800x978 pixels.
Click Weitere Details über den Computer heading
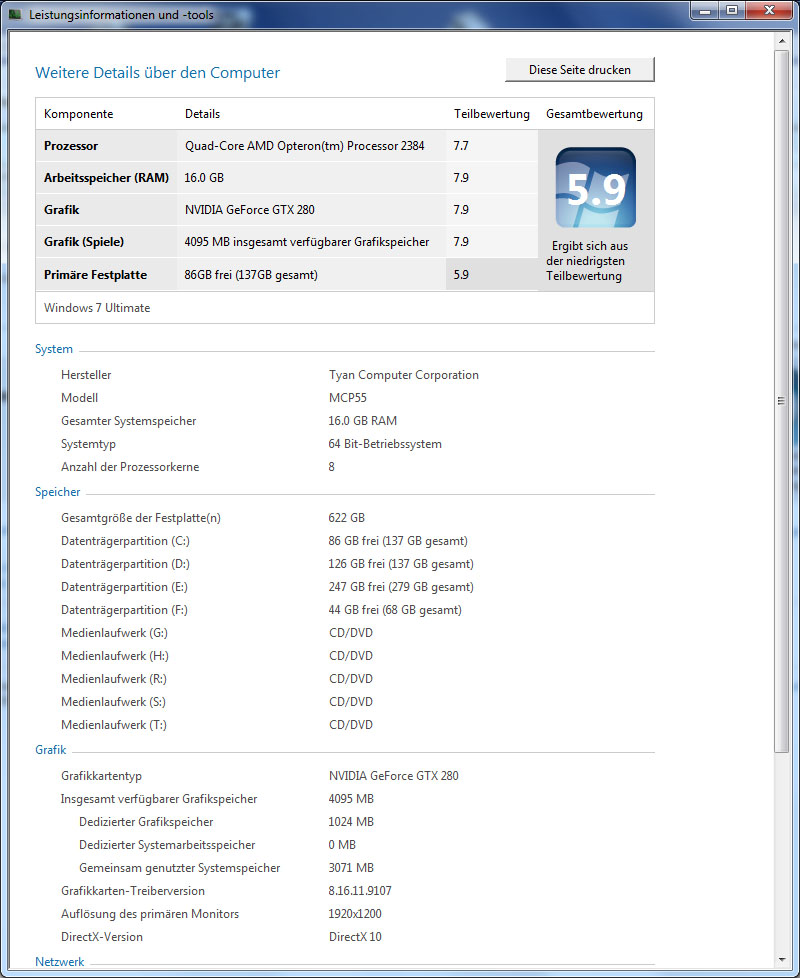click(x=157, y=73)
